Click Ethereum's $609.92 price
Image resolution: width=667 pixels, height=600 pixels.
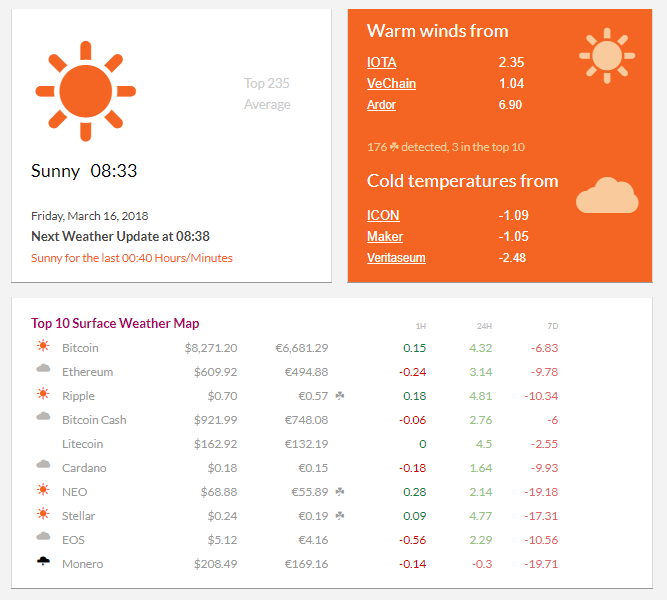click(x=216, y=372)
